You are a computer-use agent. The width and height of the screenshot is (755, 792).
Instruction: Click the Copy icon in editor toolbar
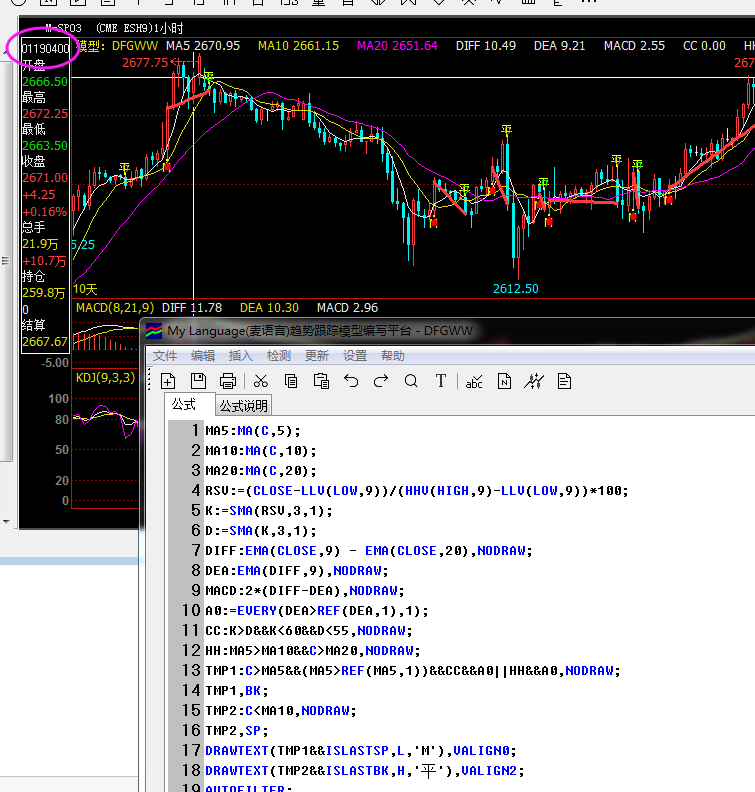click(291, 381)
